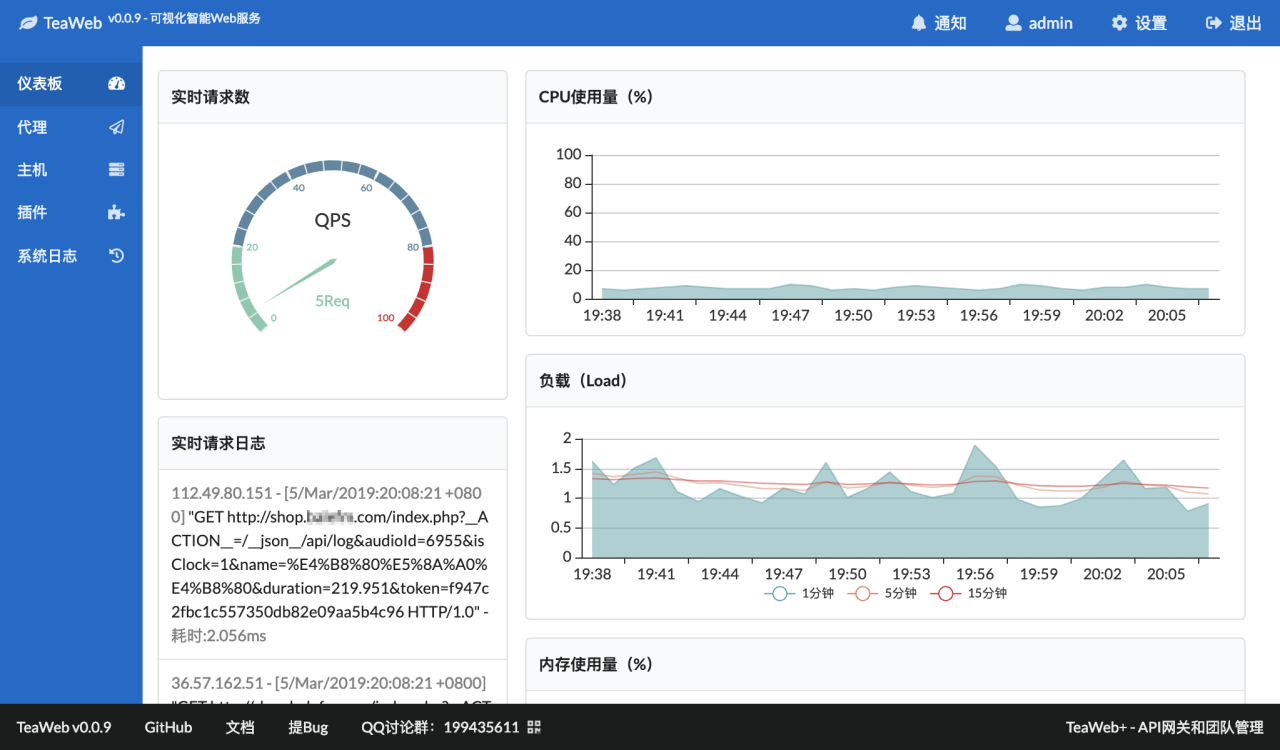Click the QR code icon after QQ群 number

533,728
